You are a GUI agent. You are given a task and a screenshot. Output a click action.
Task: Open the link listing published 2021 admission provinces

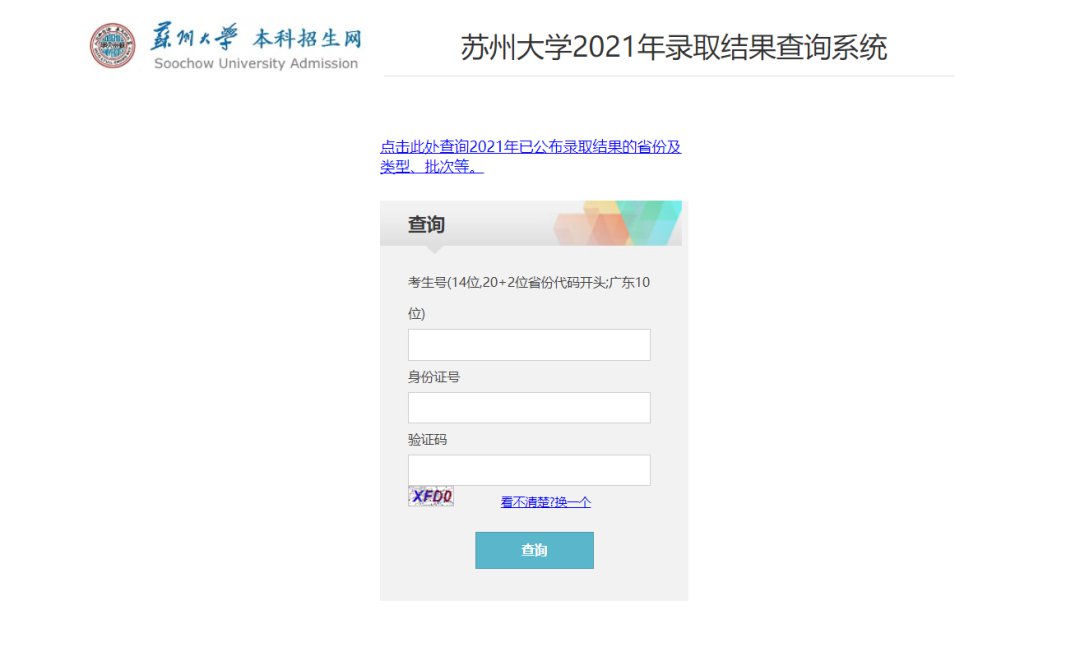click(530, 147)
